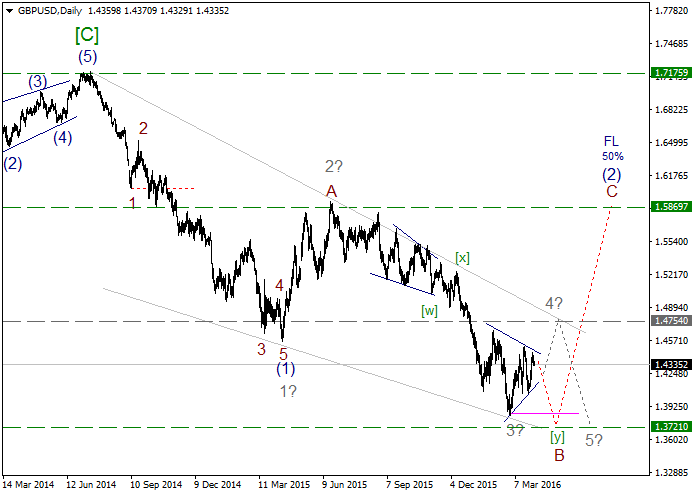Select the green [y] wave label
Image resolution: width=692 pixels, height=496 pixels.
557,437
